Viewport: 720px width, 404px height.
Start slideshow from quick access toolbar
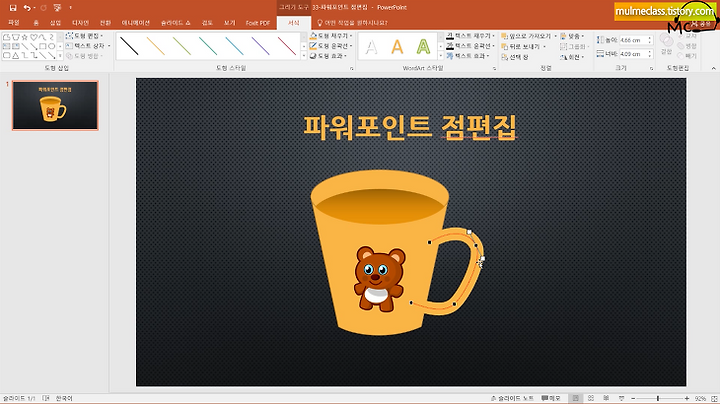[x=57, y=7]
